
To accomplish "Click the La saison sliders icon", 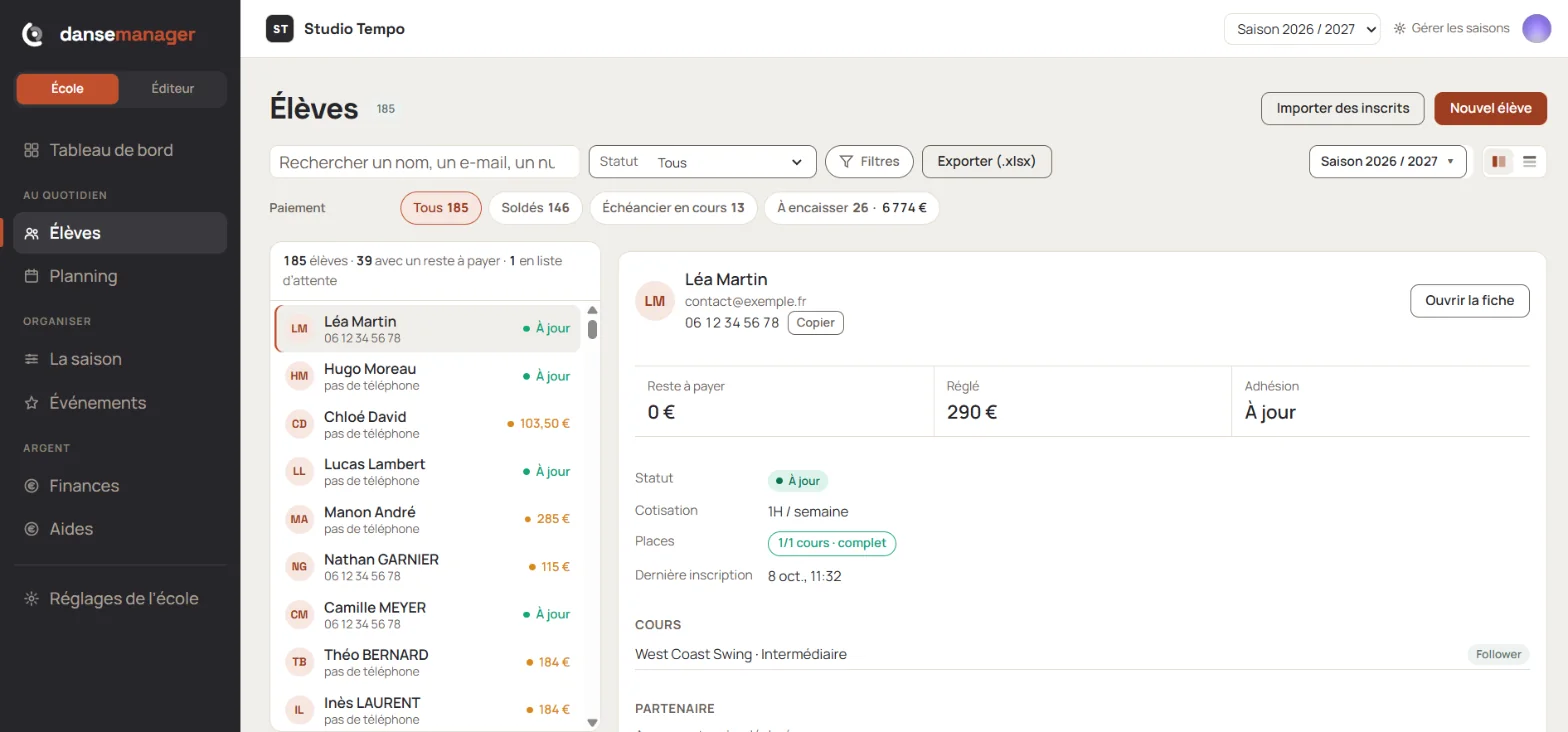I will tap(32, 359).
